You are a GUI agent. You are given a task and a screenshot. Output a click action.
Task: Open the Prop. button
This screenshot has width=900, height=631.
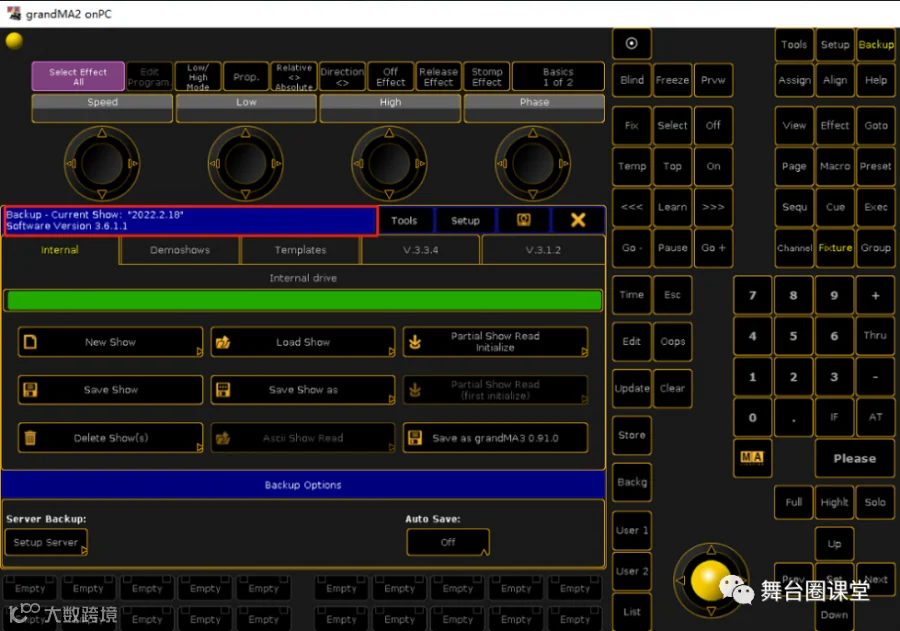coord(246,76)
